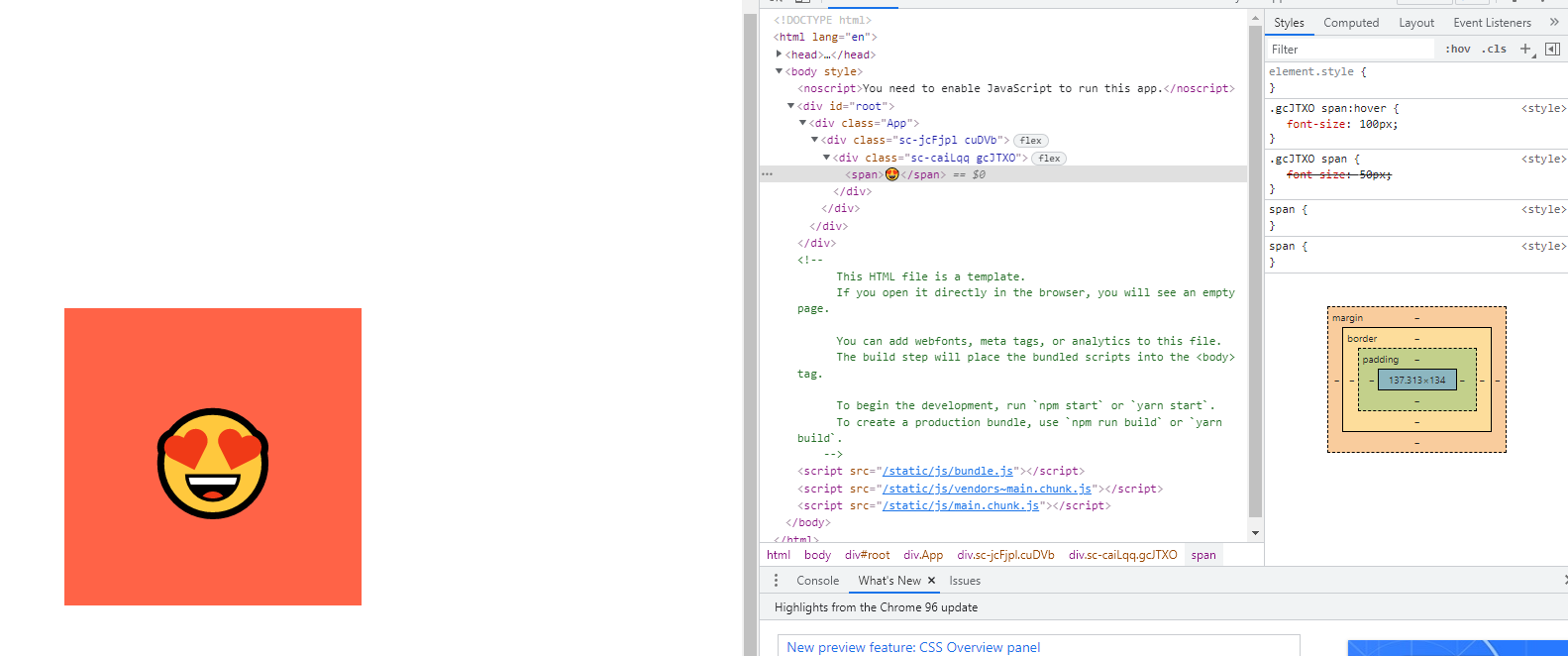
Task: Toggle the computed styles sidebar pane icon
Action: click(x=1552, y=49)
